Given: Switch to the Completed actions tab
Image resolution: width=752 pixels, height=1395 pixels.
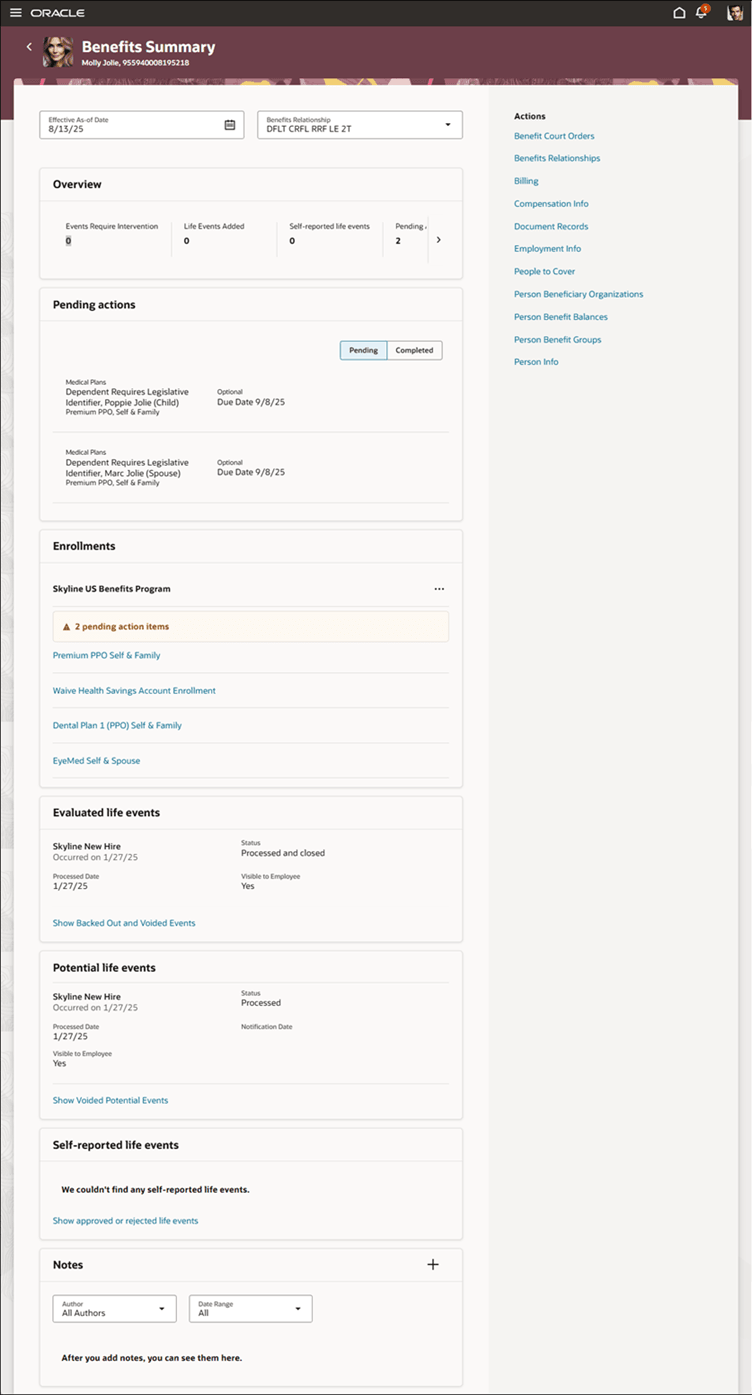Looking at the screenshot, I should point(414,350).
